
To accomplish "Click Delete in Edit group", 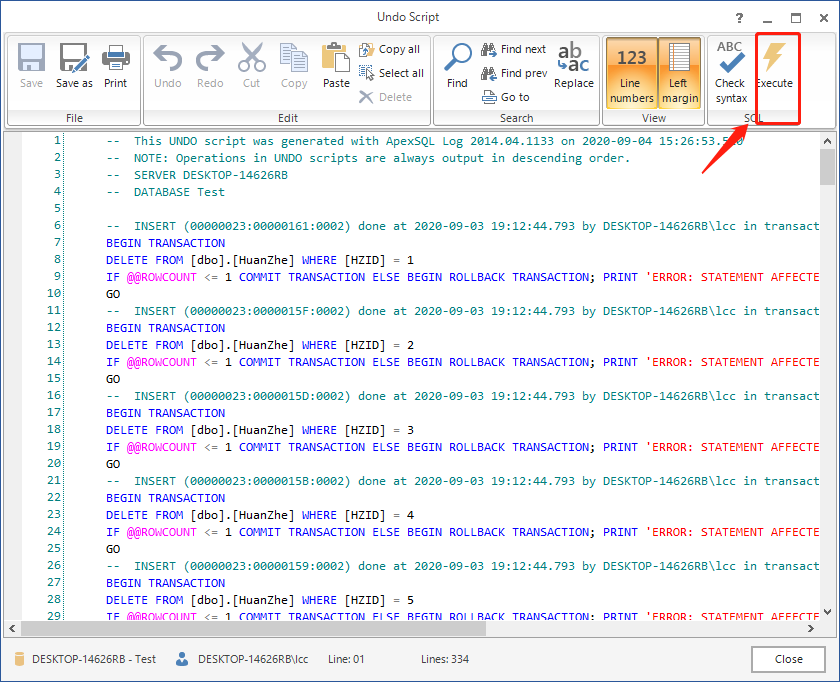I will pyautogui.click(x=385, y=97).
